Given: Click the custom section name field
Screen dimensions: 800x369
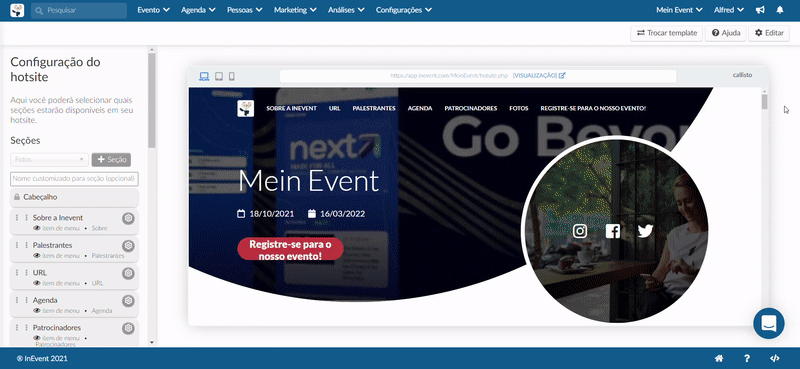Looking at the screenshot, I should (74, 179).
